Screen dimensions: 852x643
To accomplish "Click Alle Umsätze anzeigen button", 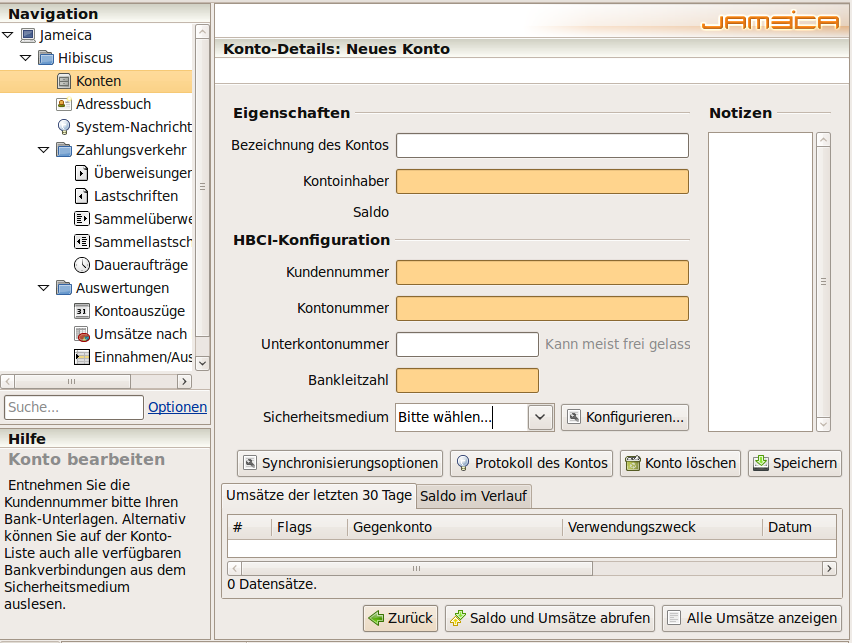I will (x=751, y=618).
